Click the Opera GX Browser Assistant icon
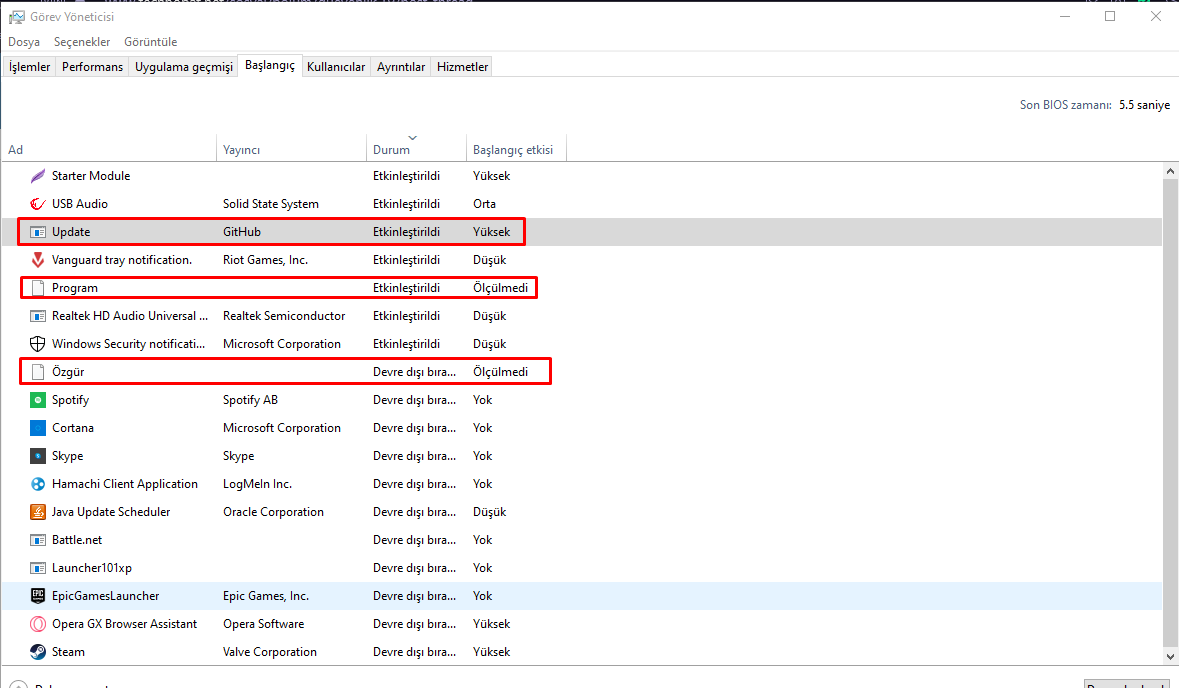This screenshot has width=1179, height=688. point(38,624)
